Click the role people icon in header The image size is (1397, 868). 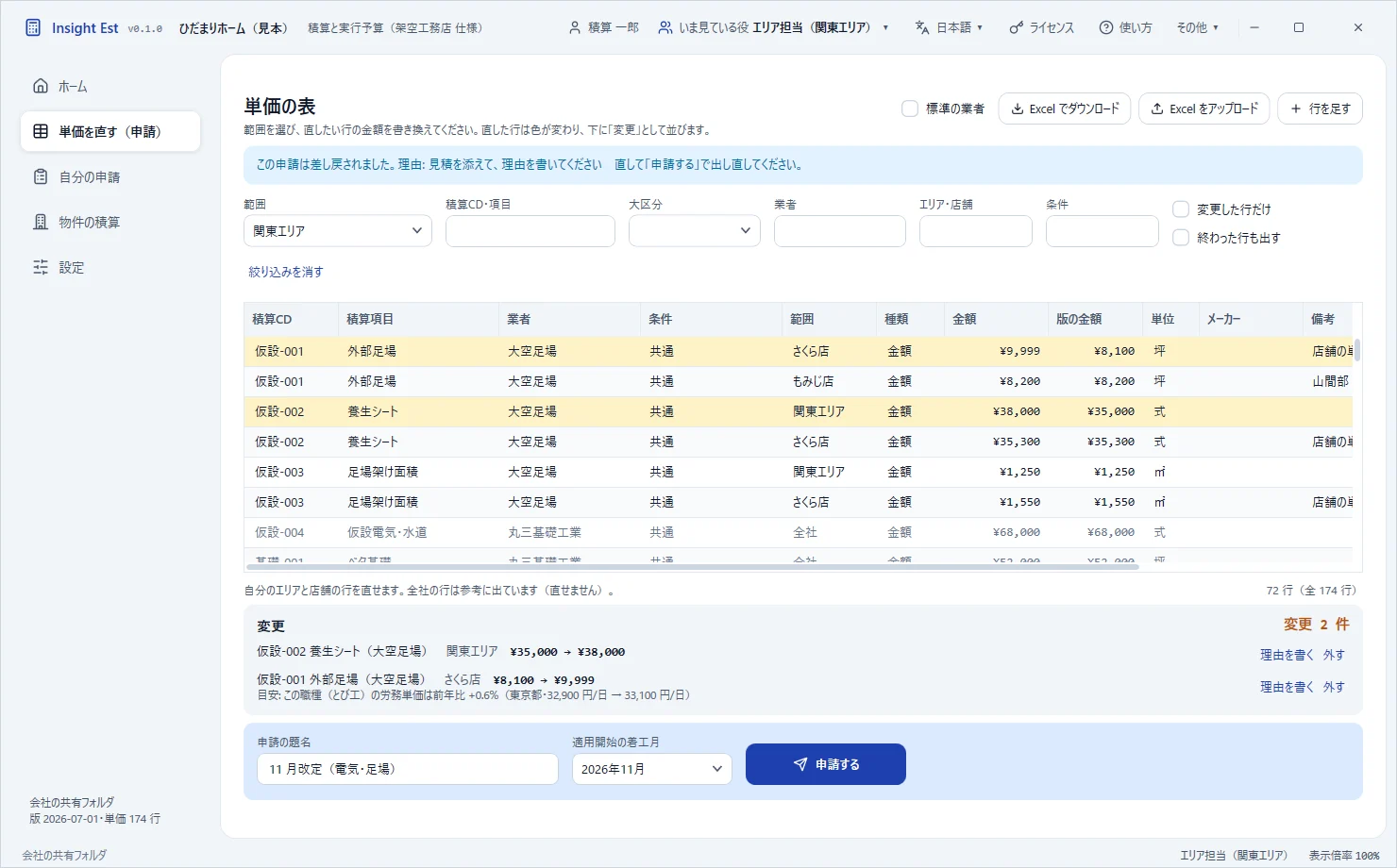point(665,27)
